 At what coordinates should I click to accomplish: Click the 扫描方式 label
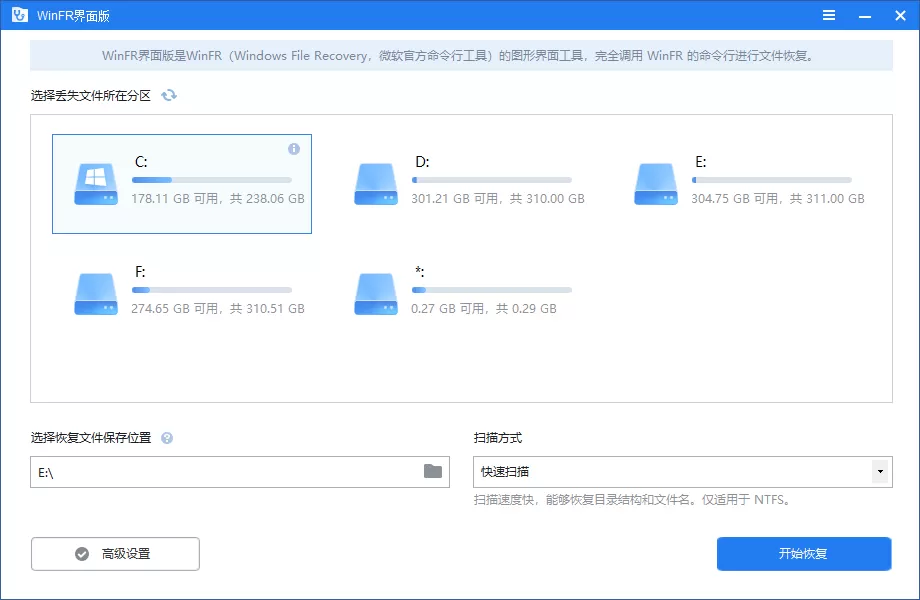(x=498, y=438)
